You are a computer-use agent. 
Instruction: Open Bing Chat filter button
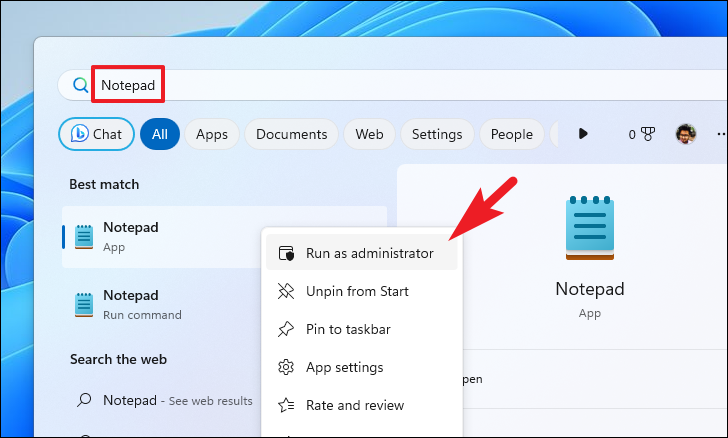(96, 134)
